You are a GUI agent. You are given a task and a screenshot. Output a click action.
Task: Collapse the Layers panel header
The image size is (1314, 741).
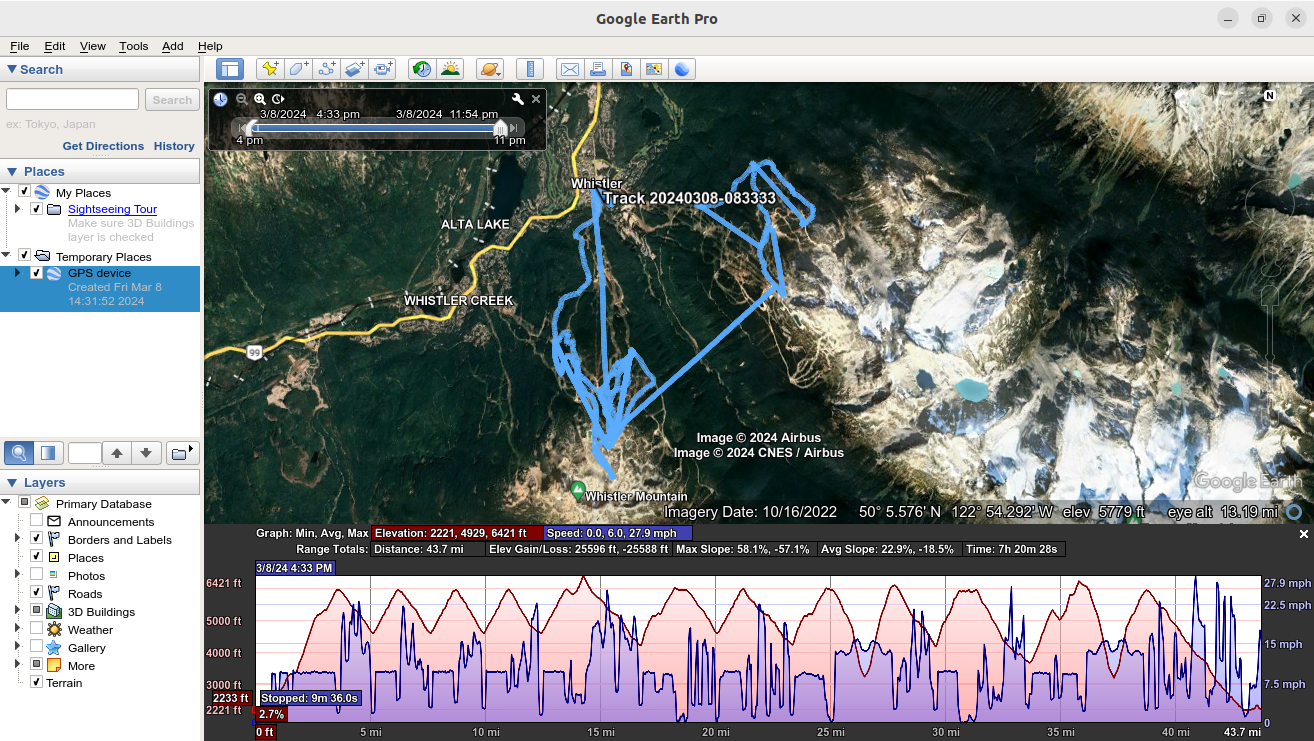pyautogui.click(x=100, y=482)
